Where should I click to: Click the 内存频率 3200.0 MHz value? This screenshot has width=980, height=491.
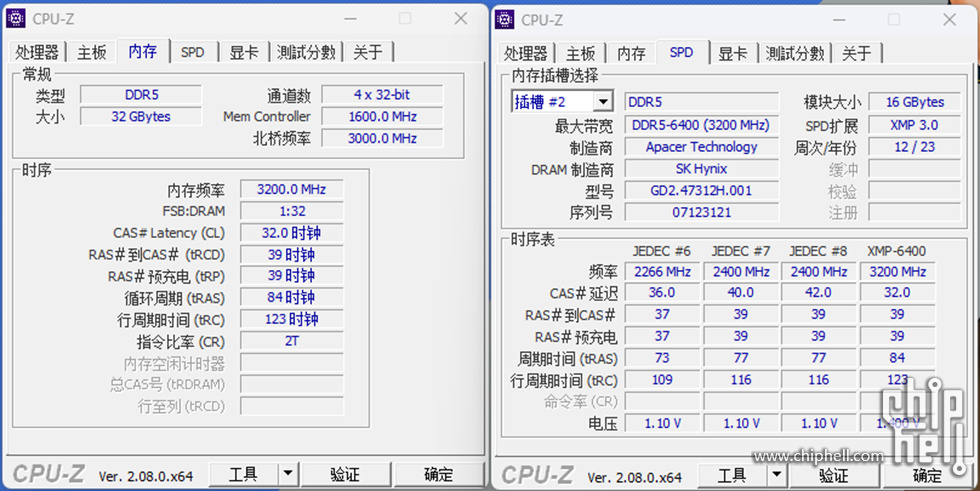[292, 189]
